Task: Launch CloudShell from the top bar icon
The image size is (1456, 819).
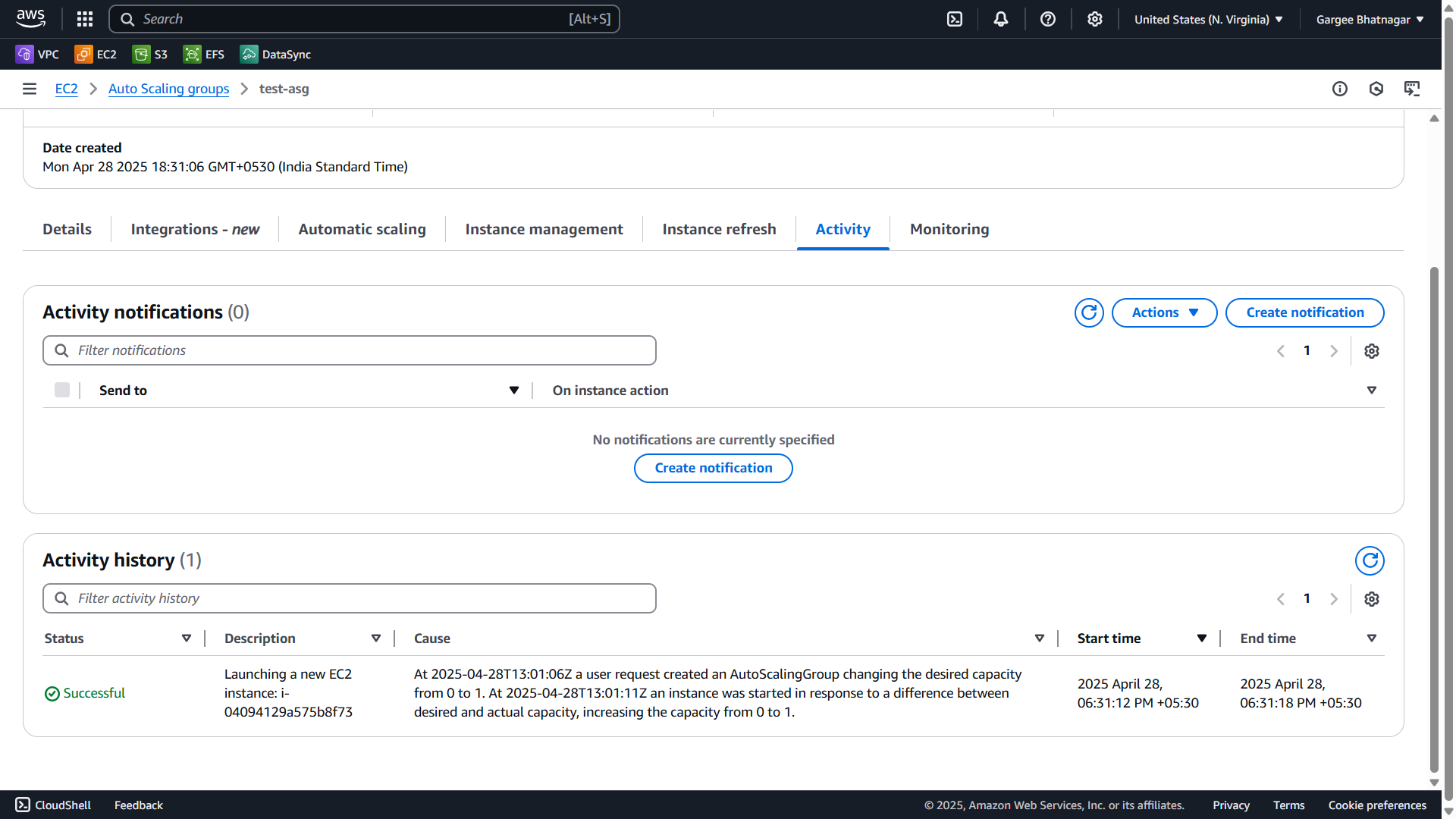Action: pyautogui.click(x=955, y=19)
